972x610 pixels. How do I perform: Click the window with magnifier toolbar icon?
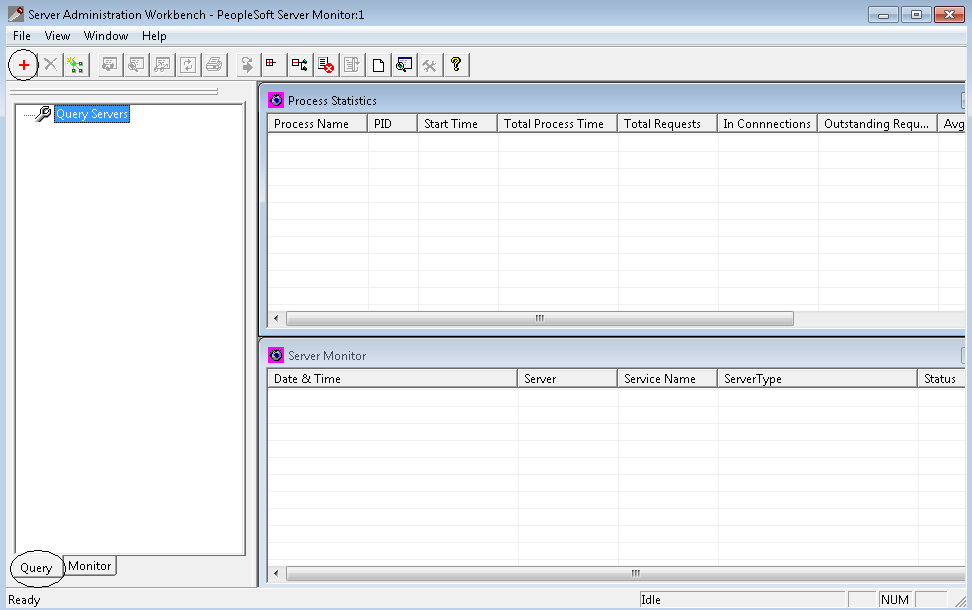(404, 64)
